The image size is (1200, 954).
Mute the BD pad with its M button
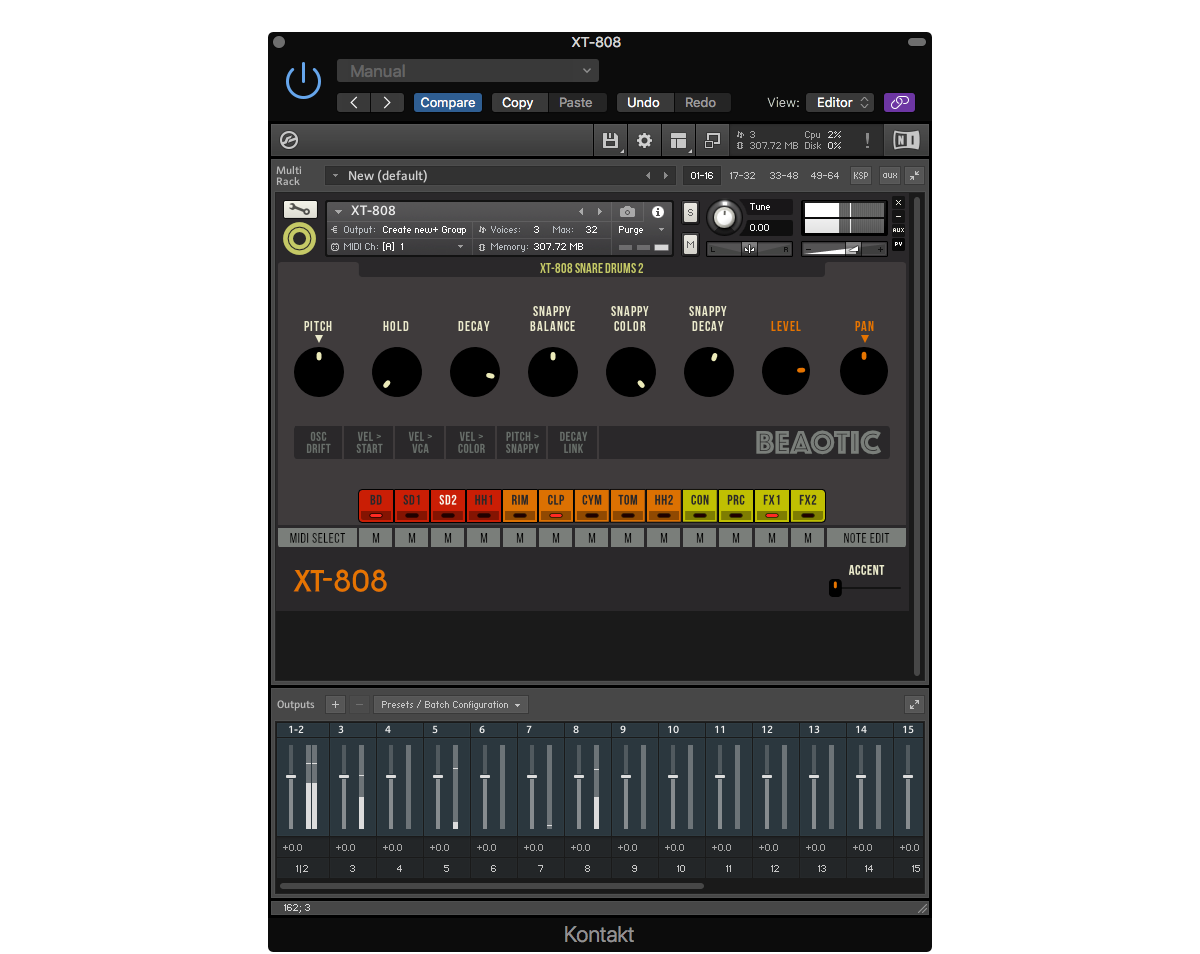[x=376, y=538]
